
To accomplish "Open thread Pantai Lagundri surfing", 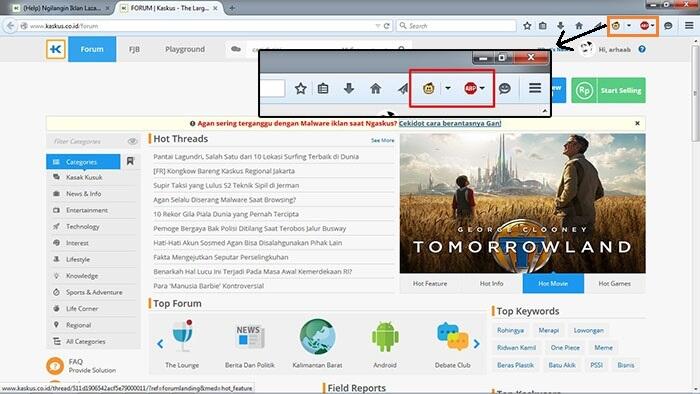I will pos(256,157).
